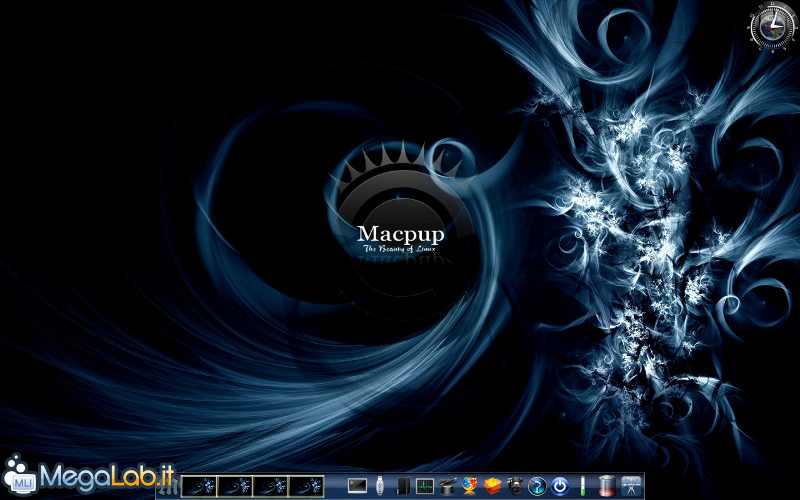800x500 pixels.
Task: Switch to the first virtual desktop
Action: 199,486
